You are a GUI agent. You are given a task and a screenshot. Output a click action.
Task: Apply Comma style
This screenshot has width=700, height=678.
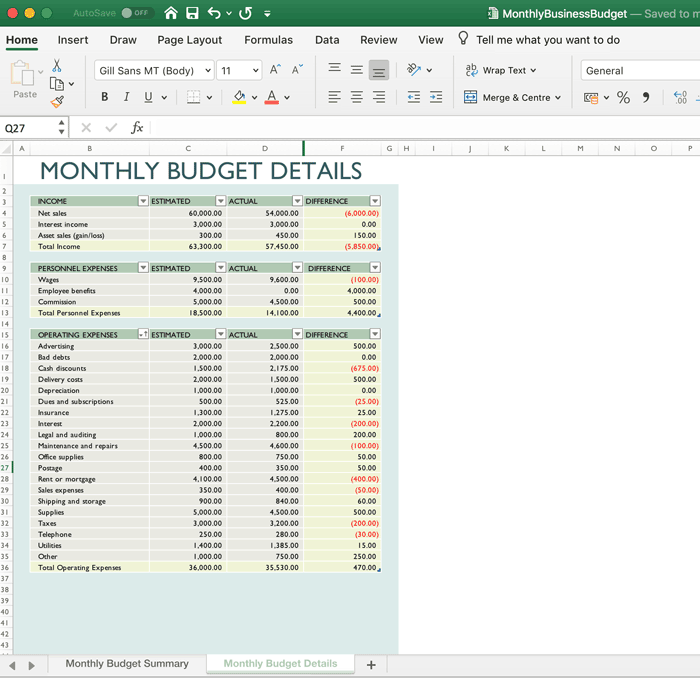(x=646, y=97)
